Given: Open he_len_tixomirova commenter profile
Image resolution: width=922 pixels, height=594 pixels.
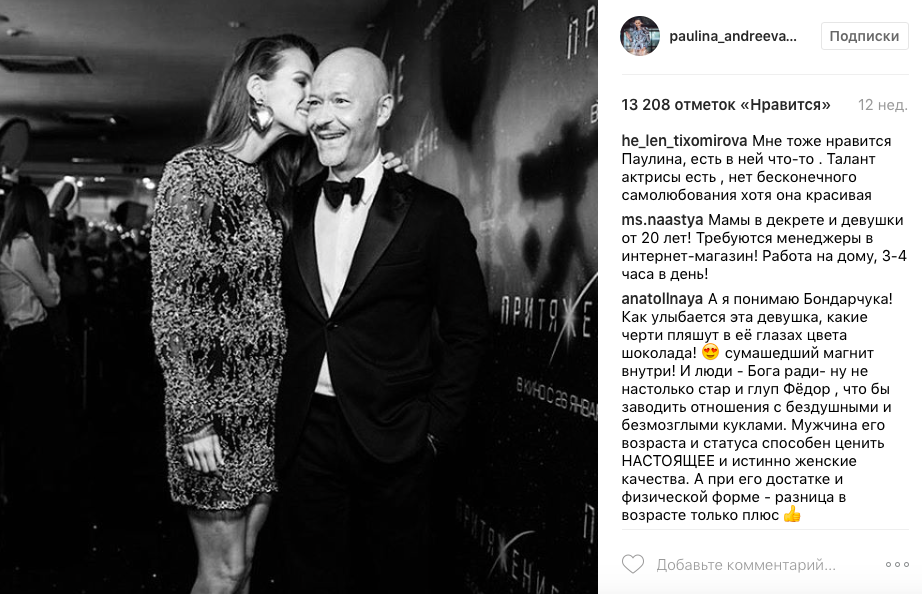Looking at the screenshot, I should pos(684,141).
